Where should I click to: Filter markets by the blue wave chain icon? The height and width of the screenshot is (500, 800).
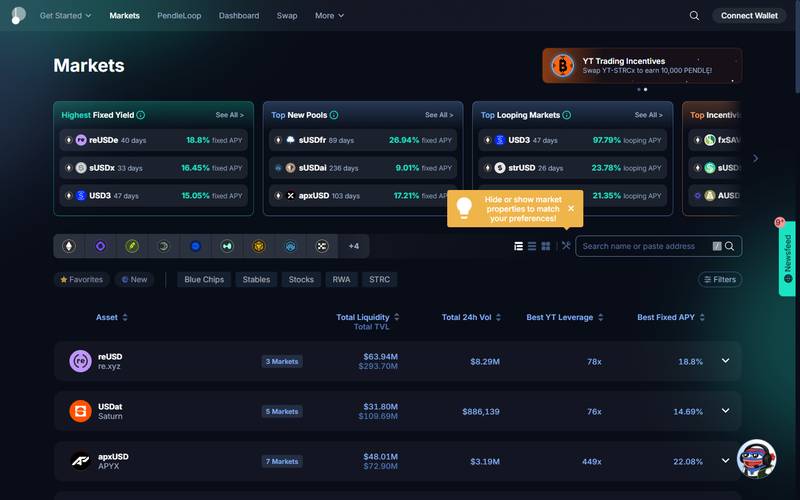click(x=290, y=246)
